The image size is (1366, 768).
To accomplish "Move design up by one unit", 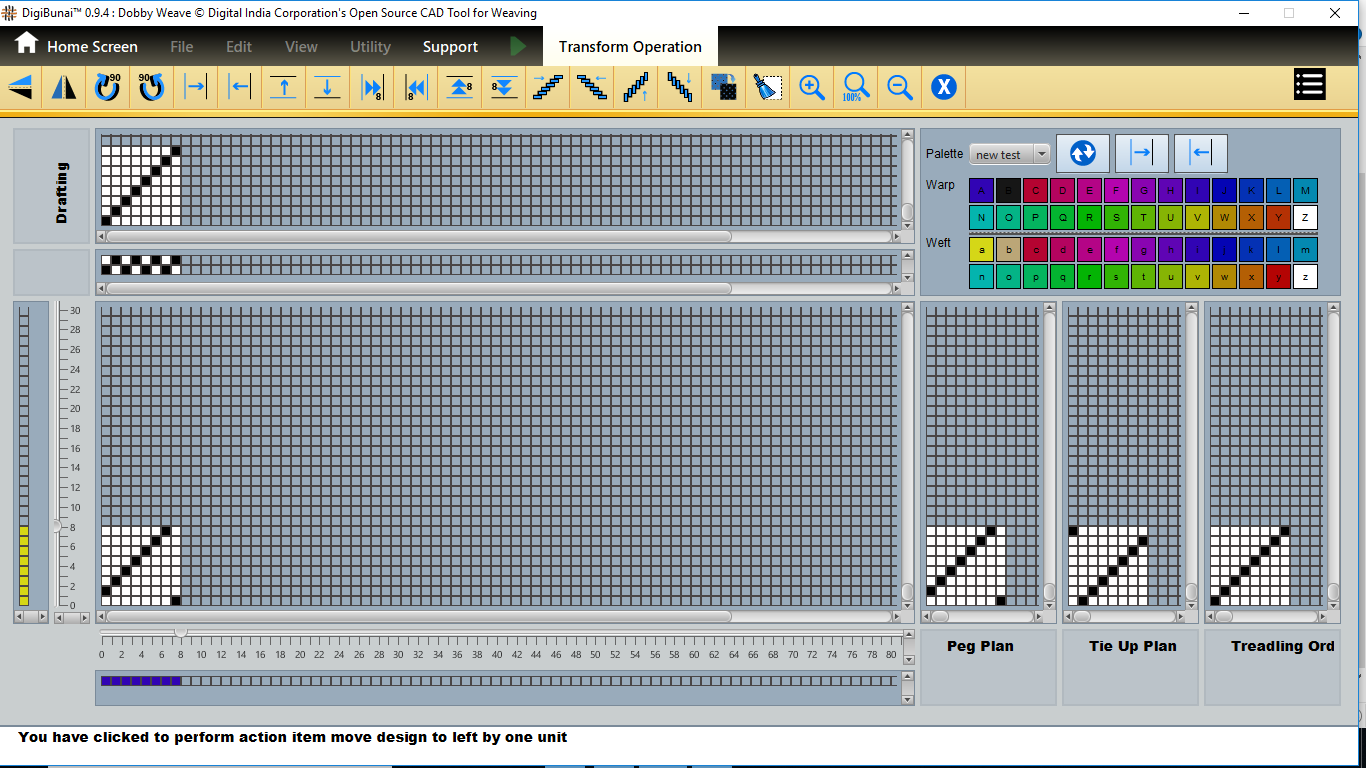I will click(284, 88).
